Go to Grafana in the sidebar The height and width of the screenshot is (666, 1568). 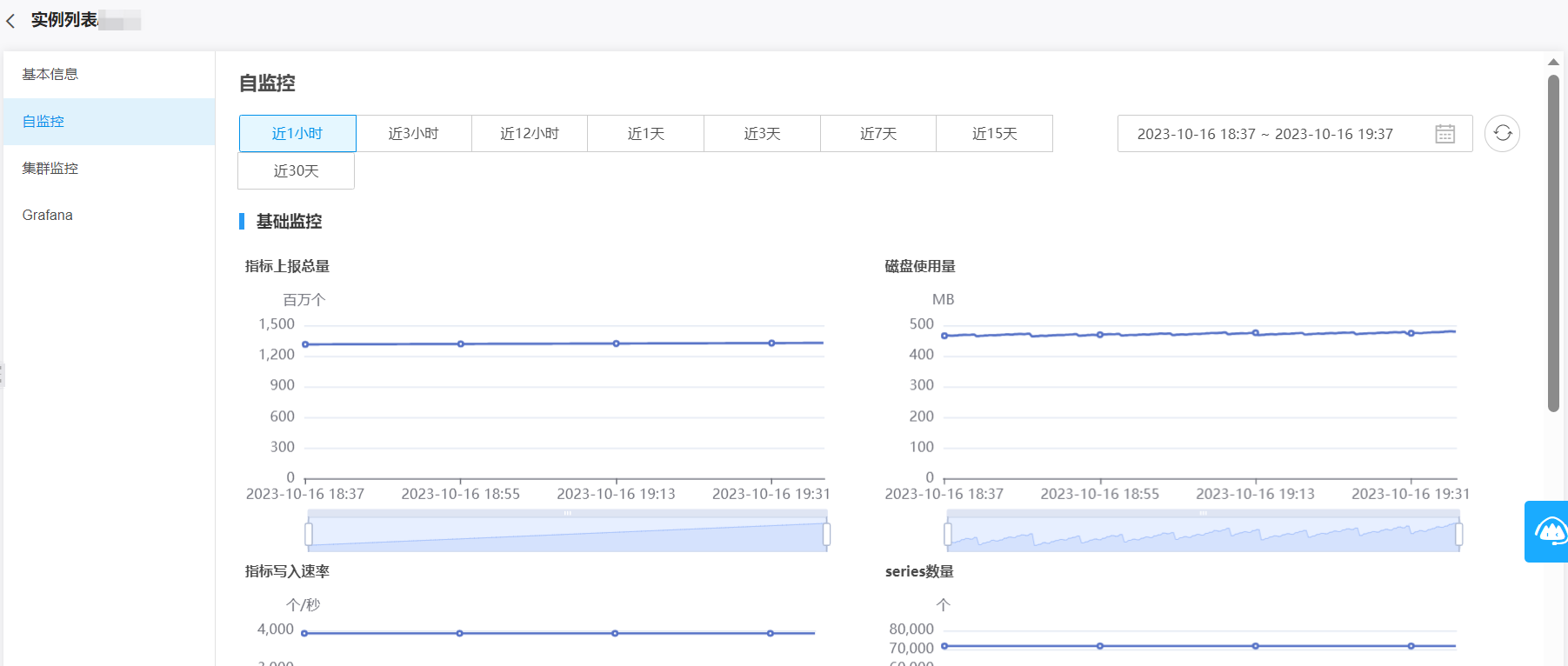[x=48, y=216]
